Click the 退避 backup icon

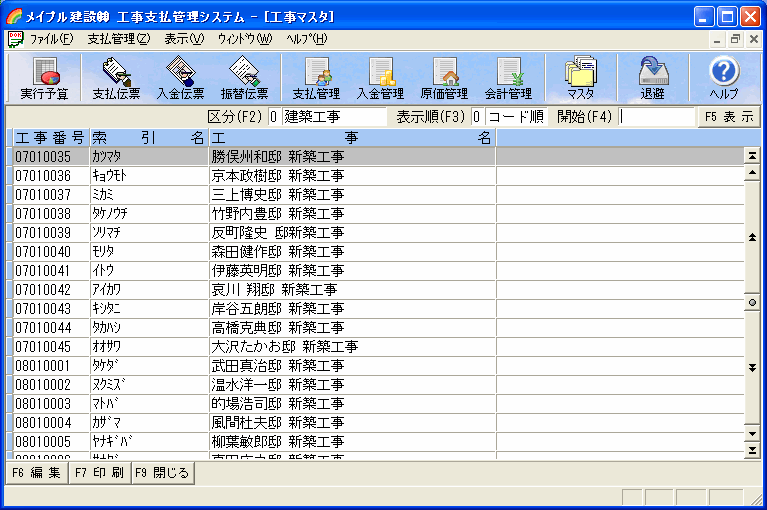(652, 78)
